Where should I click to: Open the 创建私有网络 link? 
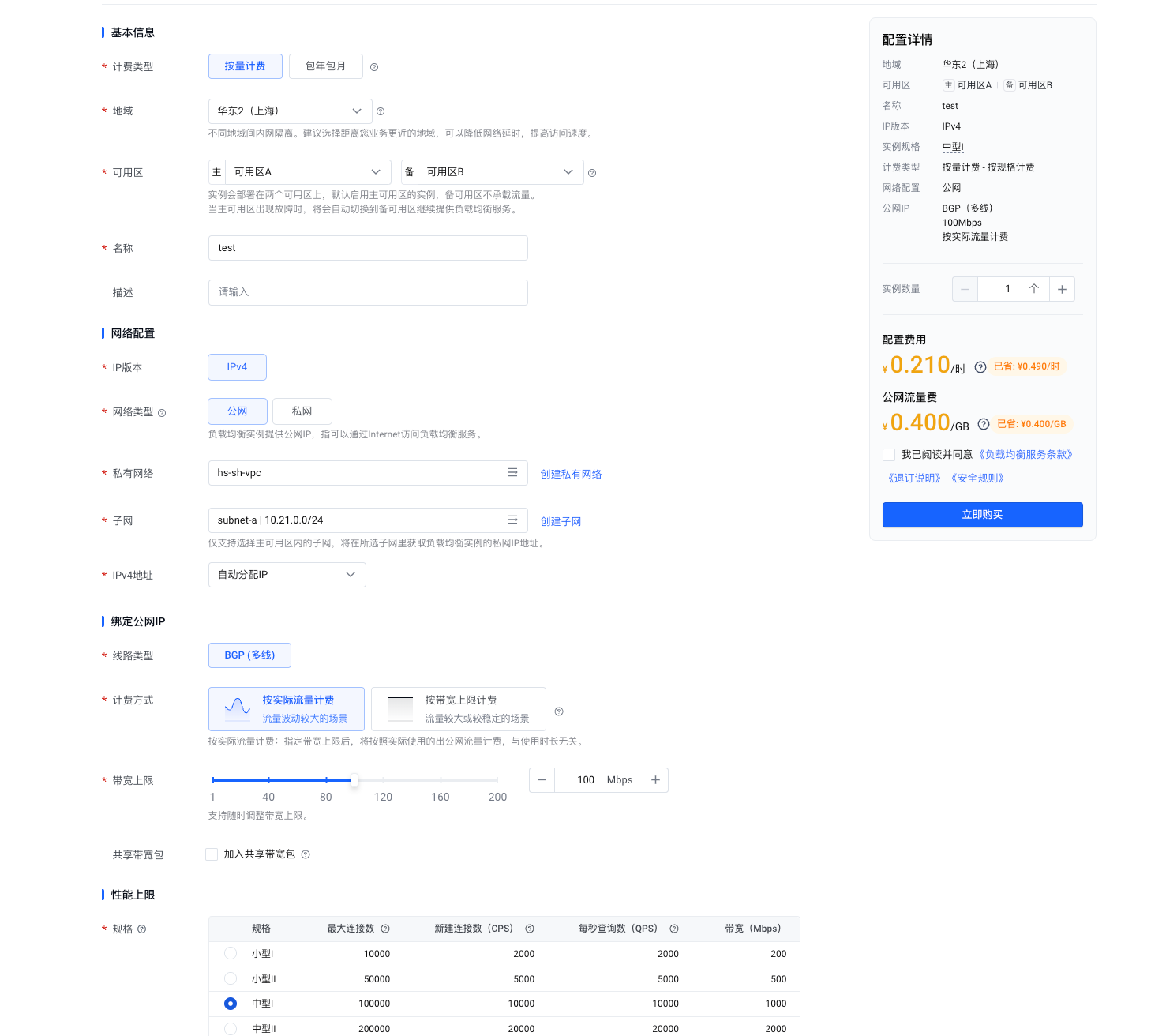point(571,474)
